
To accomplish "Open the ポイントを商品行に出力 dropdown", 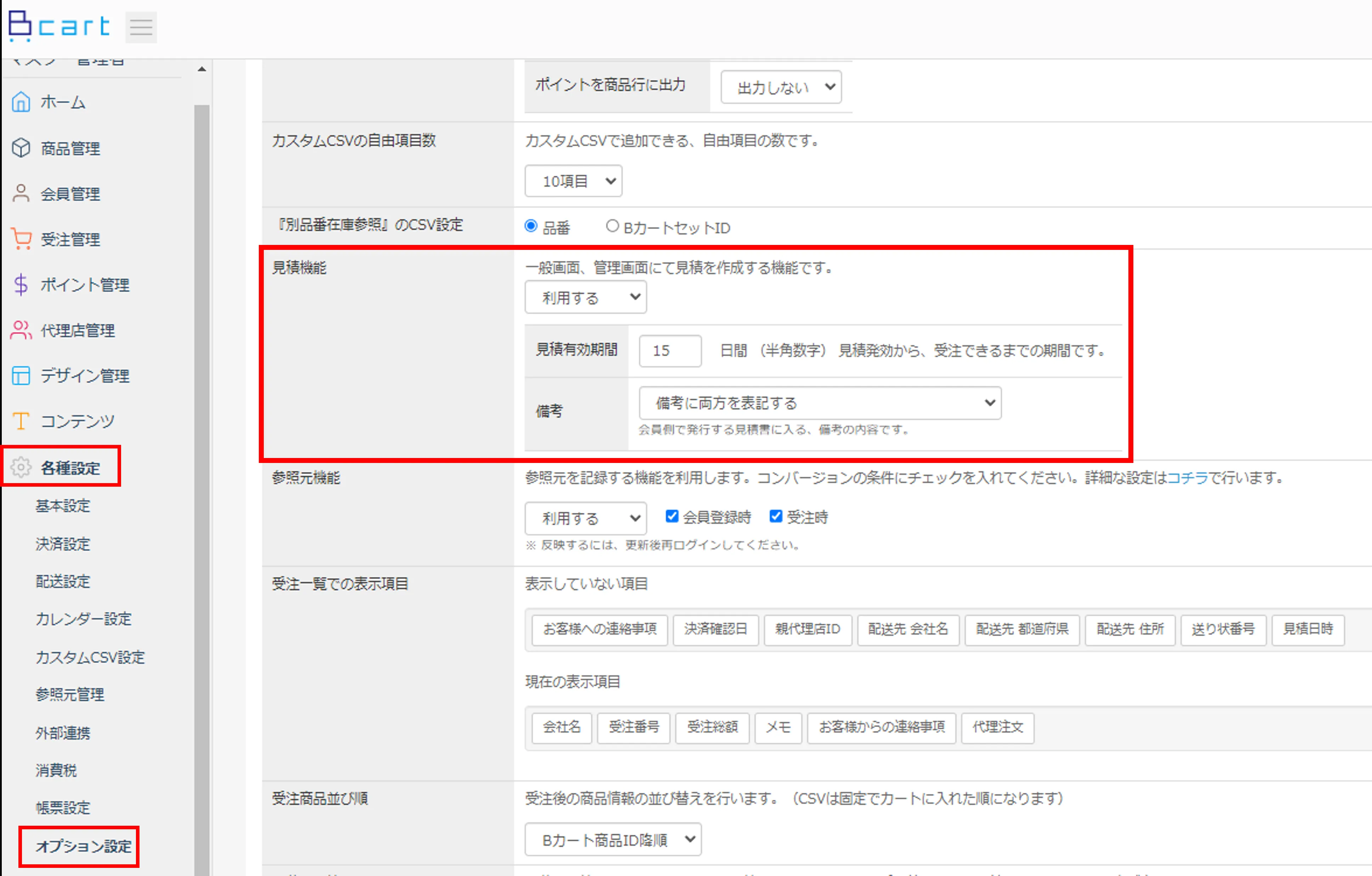I will click(x=781, y=87).
